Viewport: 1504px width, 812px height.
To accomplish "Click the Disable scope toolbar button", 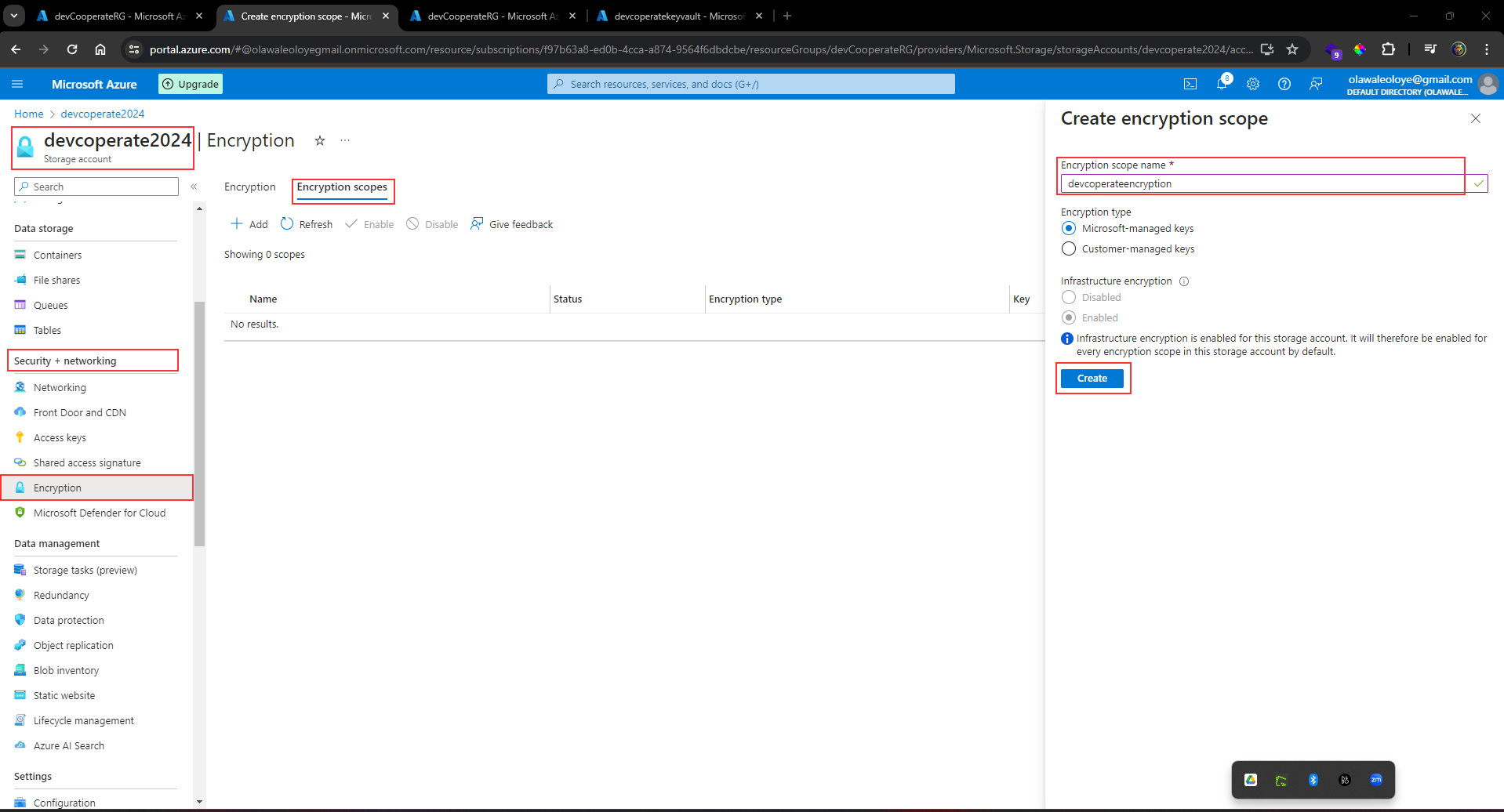I will (432, 224).
